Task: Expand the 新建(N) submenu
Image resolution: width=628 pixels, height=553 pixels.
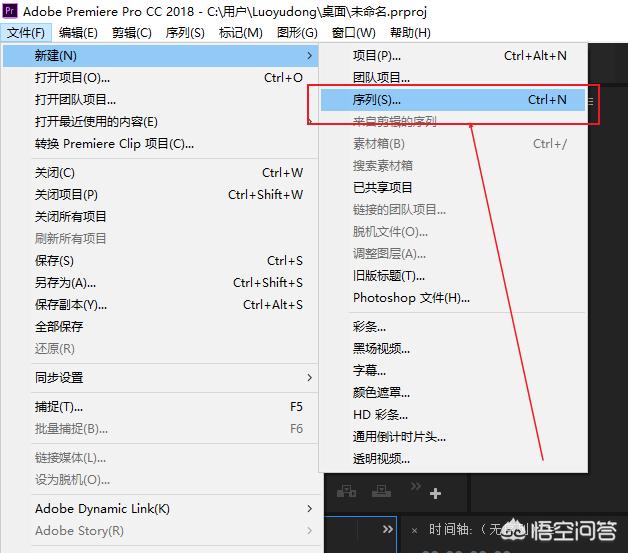Action: click(x=161, y=56)
